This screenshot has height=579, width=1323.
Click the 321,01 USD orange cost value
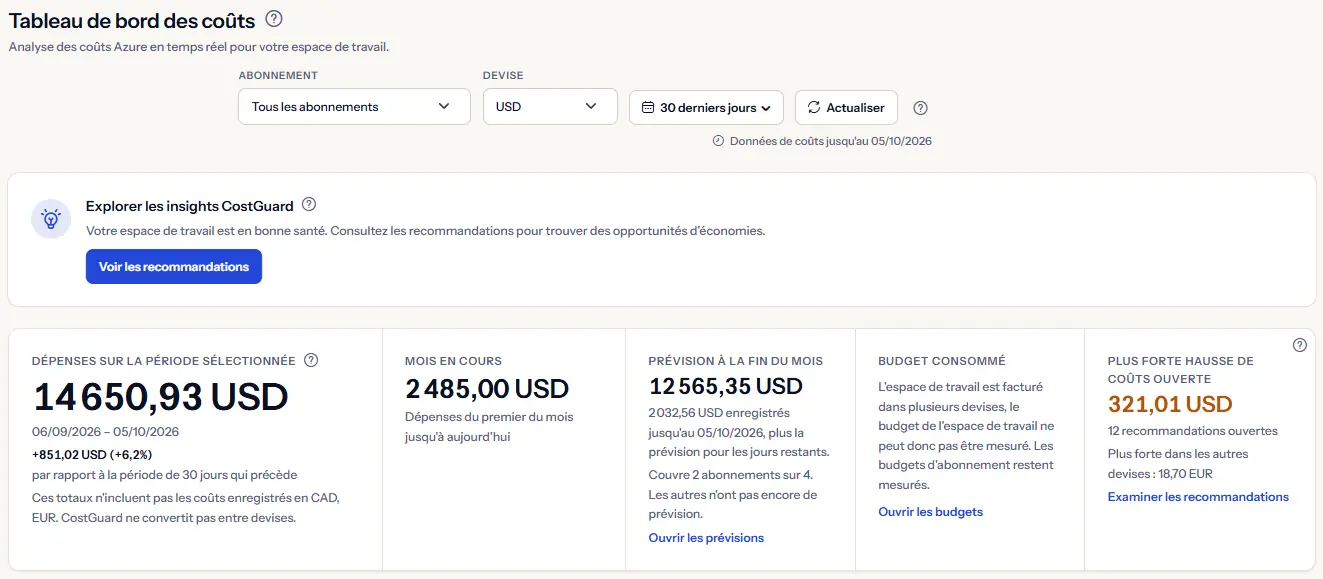pyautogui.click(x=1170, y=404)
